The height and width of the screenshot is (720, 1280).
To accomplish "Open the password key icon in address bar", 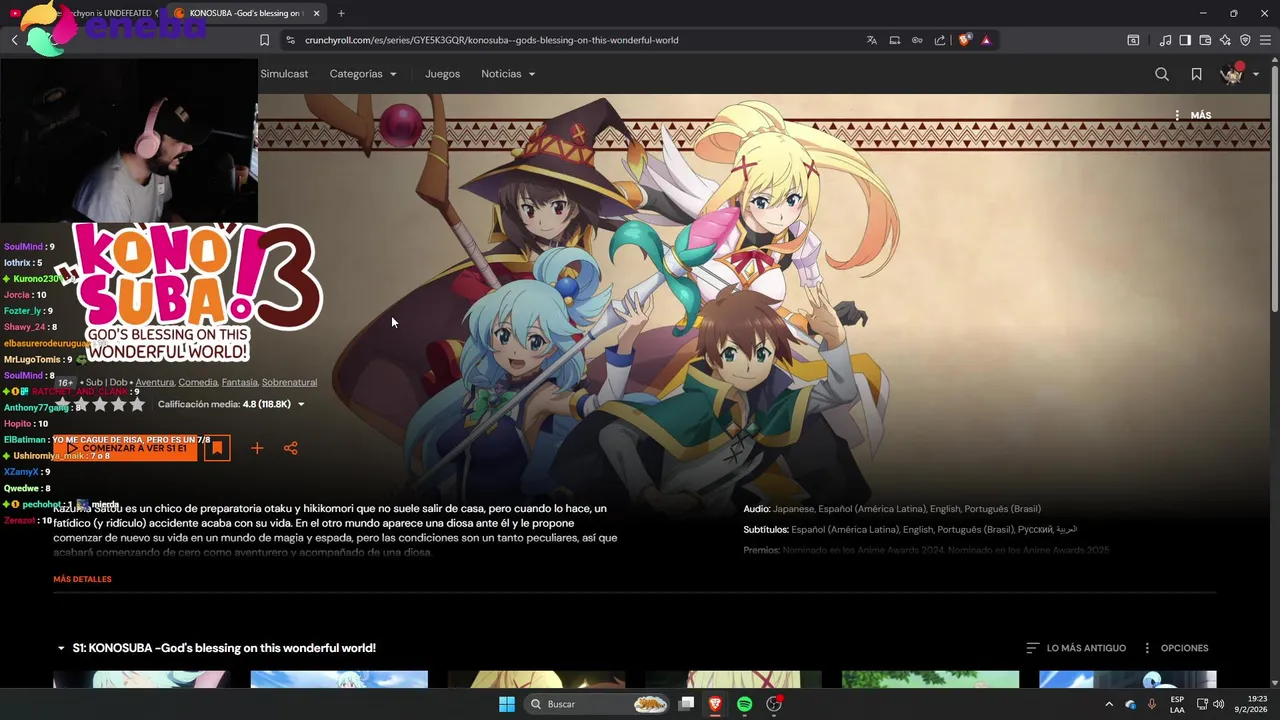I will (x=917, y=40).
